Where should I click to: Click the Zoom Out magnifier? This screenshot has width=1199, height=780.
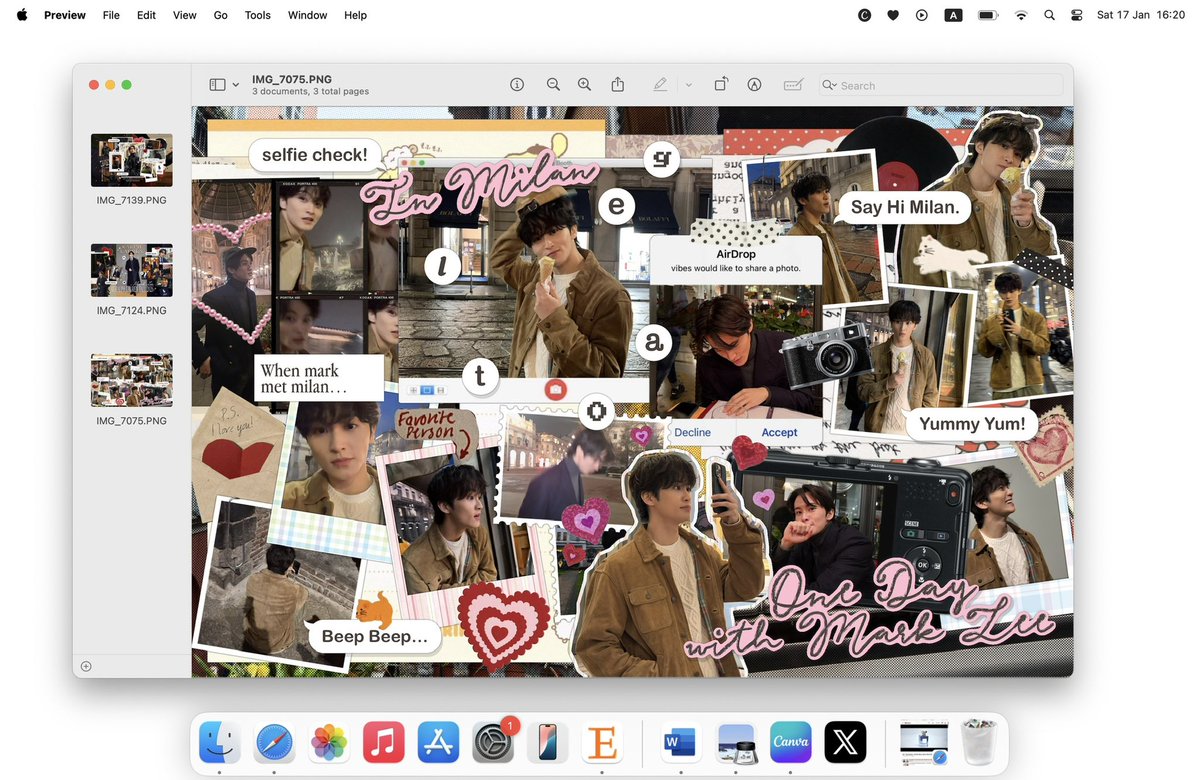pos(553,85)
